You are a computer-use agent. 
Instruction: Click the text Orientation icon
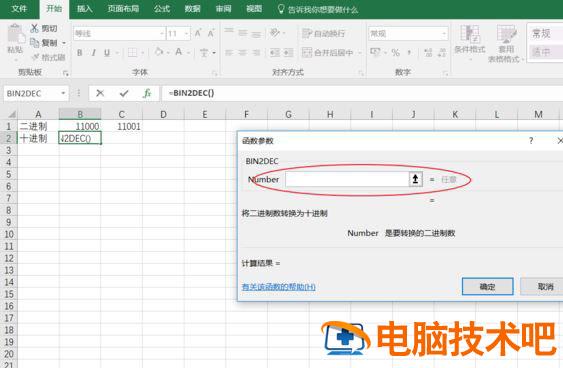pos(275,33)
